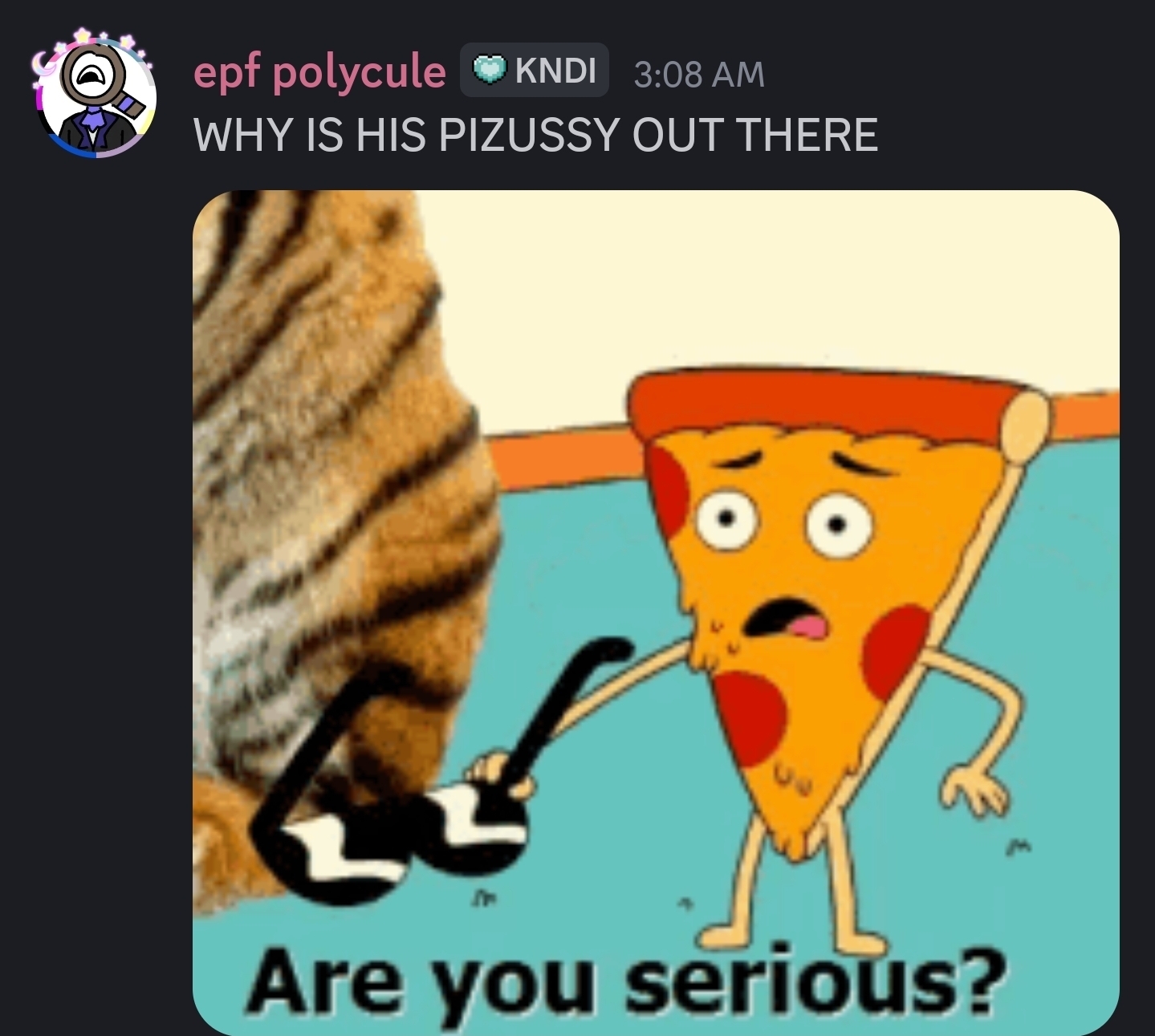Click the pizza character's left eye
1155x1036 pixels.
point(727,518)
